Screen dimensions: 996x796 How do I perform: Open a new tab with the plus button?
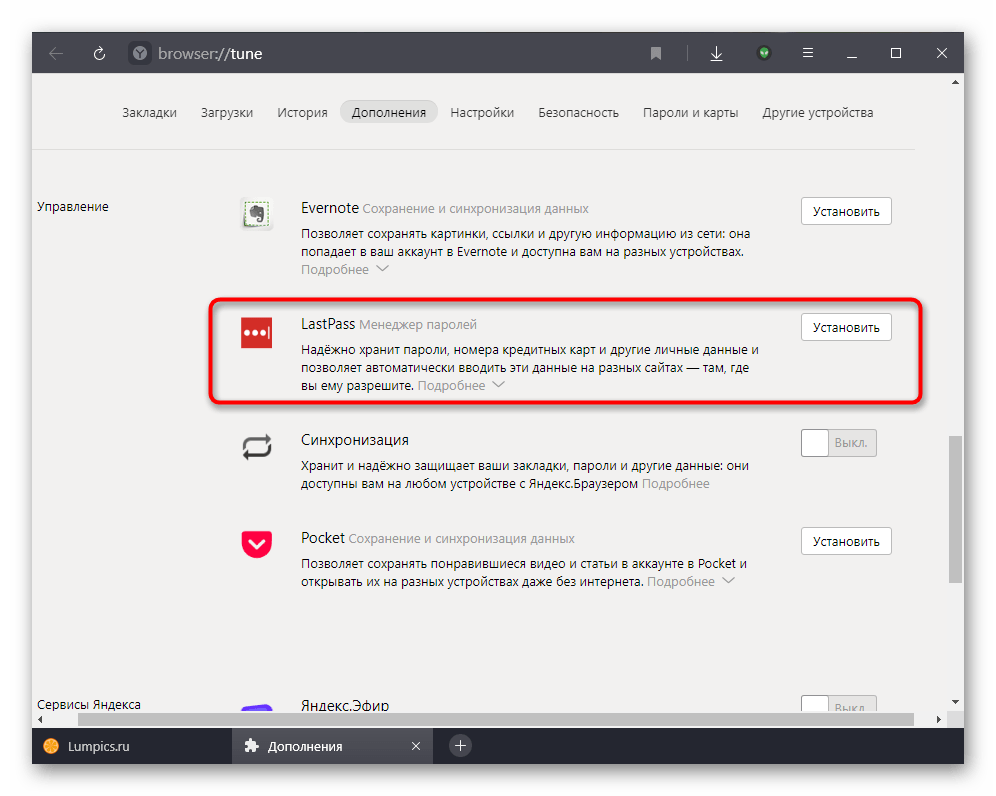point(461,745)
